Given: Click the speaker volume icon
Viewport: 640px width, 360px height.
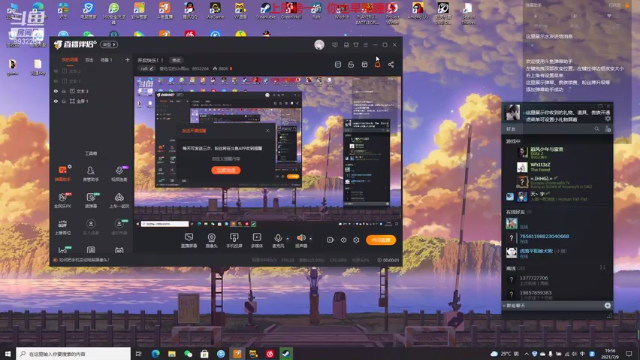Looking at the screenshot, I should pos(301,238).
